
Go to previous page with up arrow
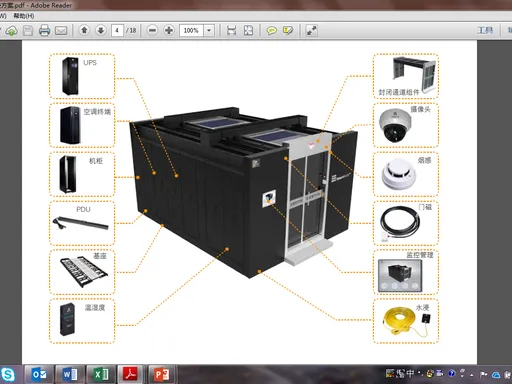(84, 31)
